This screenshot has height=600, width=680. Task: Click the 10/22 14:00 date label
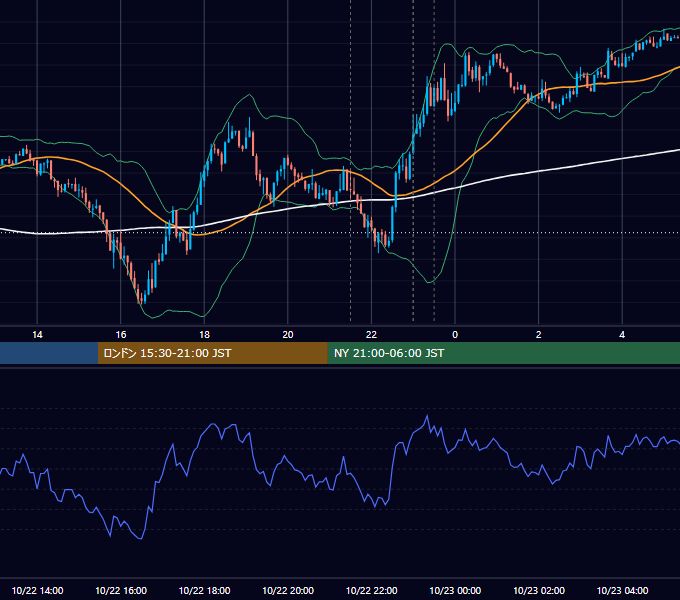click(37, 590)
